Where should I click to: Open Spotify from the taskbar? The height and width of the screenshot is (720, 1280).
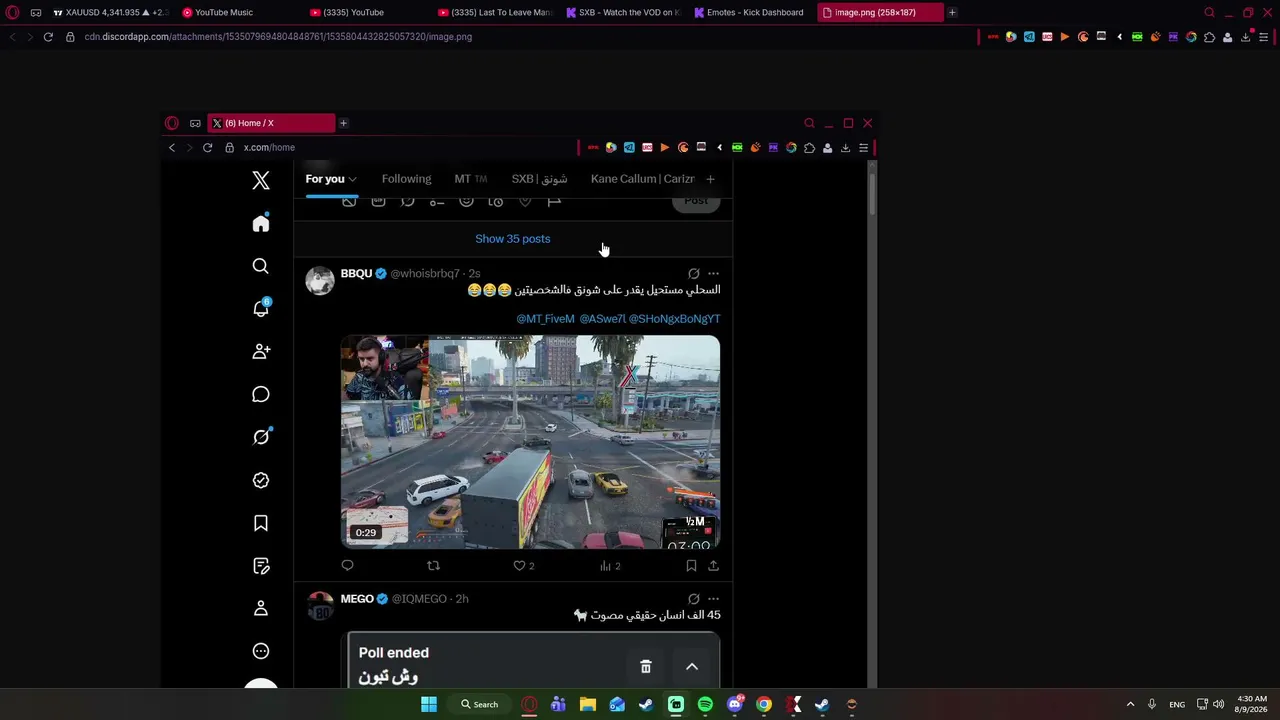(x=705, y=705)
